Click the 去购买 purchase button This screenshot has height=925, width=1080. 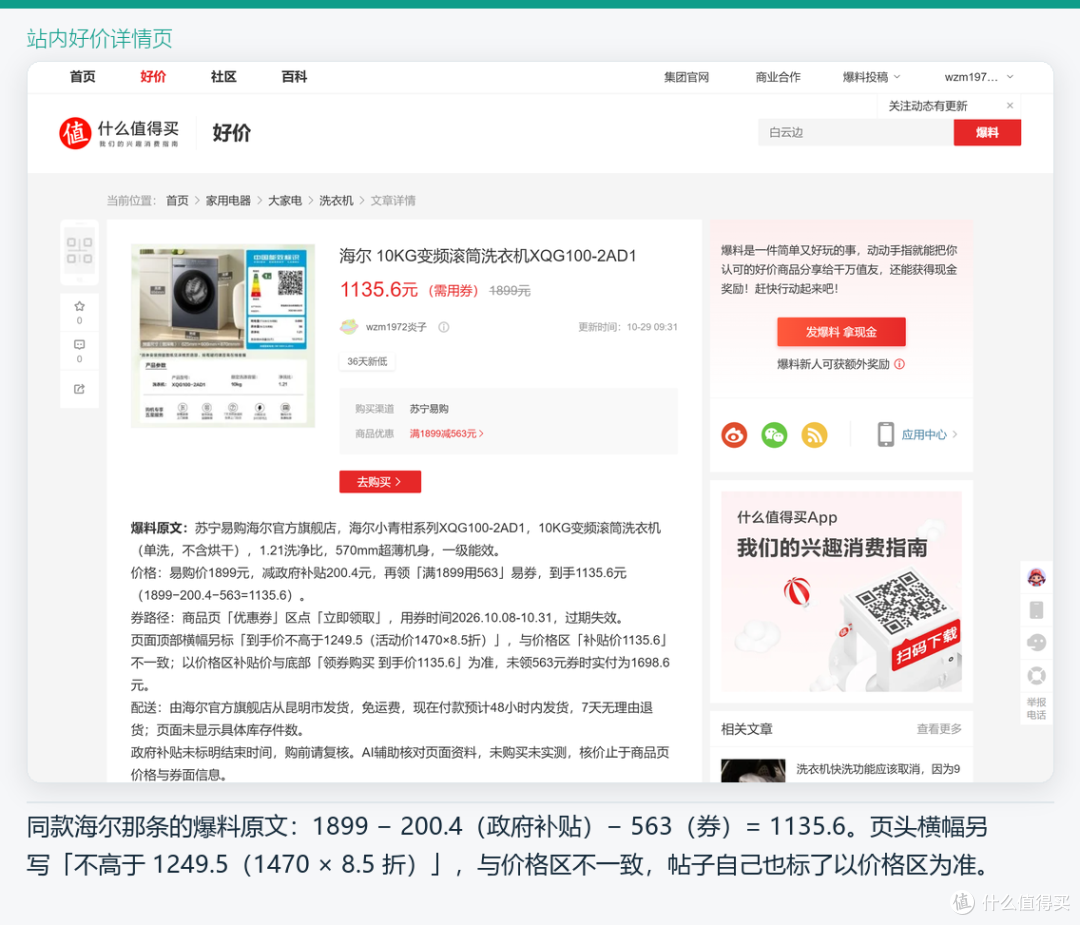(380, 481)
